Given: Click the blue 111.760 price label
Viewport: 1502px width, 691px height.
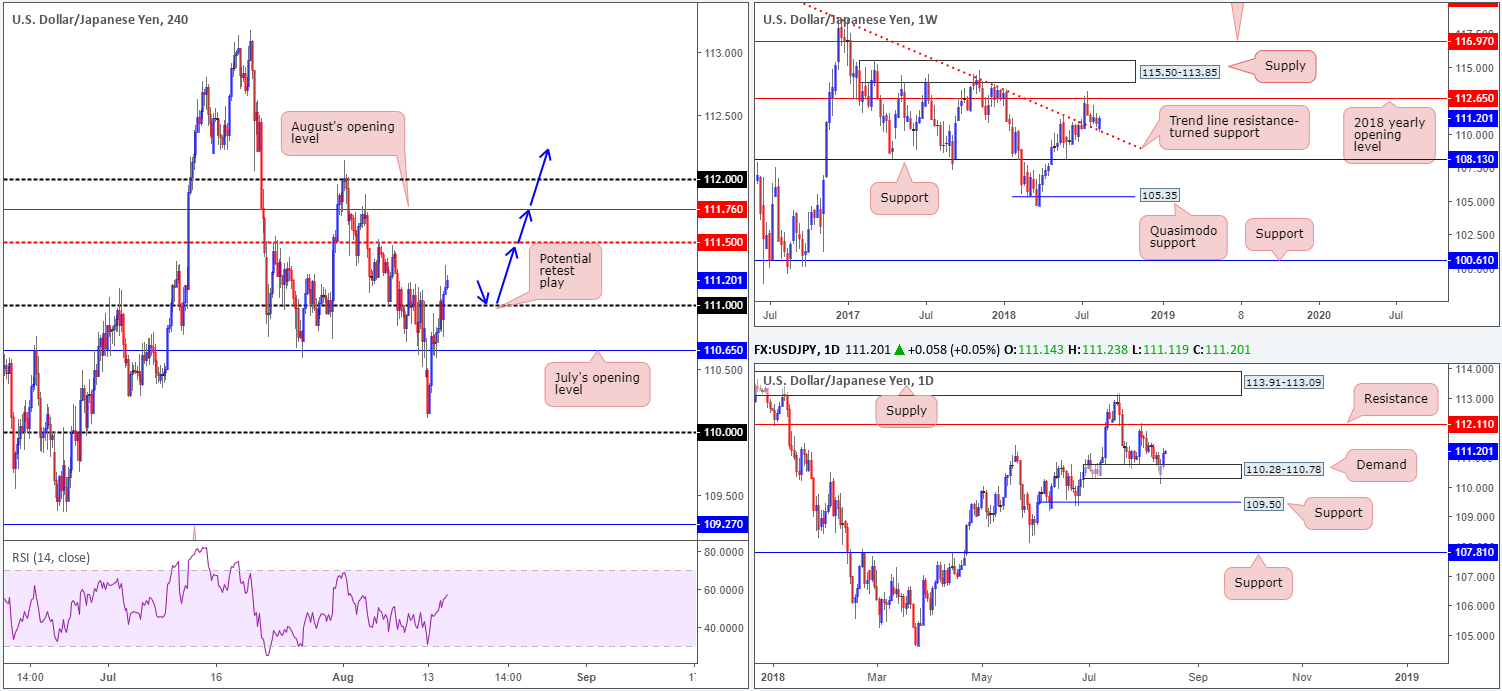Looking at the screenshot, I should tap(721, 209).
